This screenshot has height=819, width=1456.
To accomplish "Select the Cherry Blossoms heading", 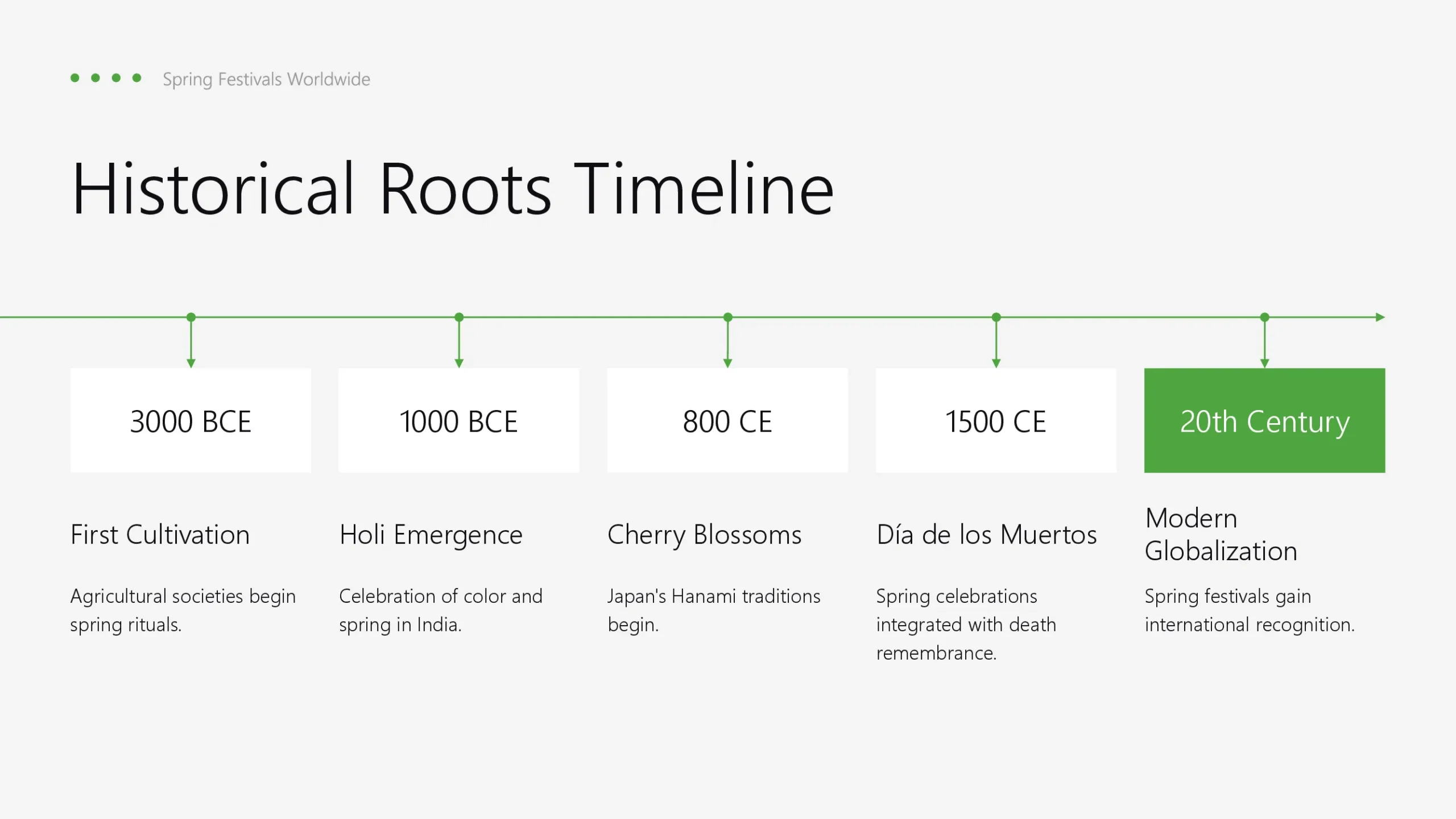I will click(704, 535).
